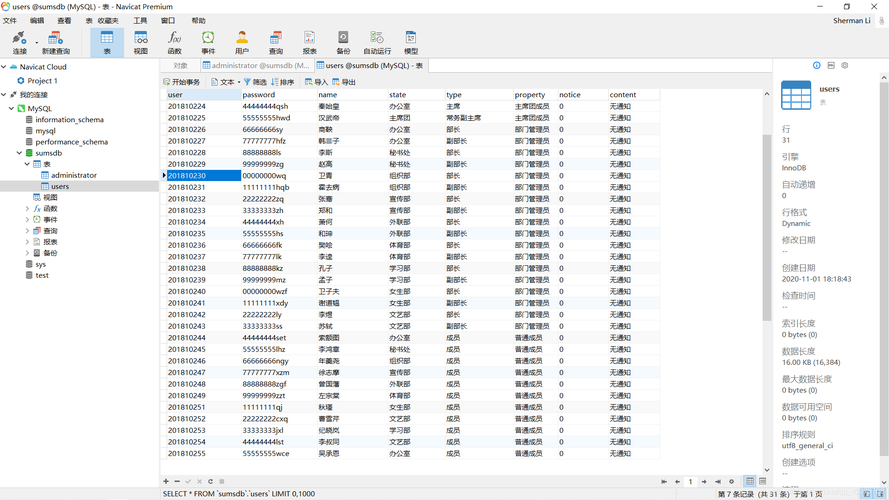The height and width of the screenshot is (500, 889).
Task: Add a new record with plus icon
Action: tap(166, 481)
